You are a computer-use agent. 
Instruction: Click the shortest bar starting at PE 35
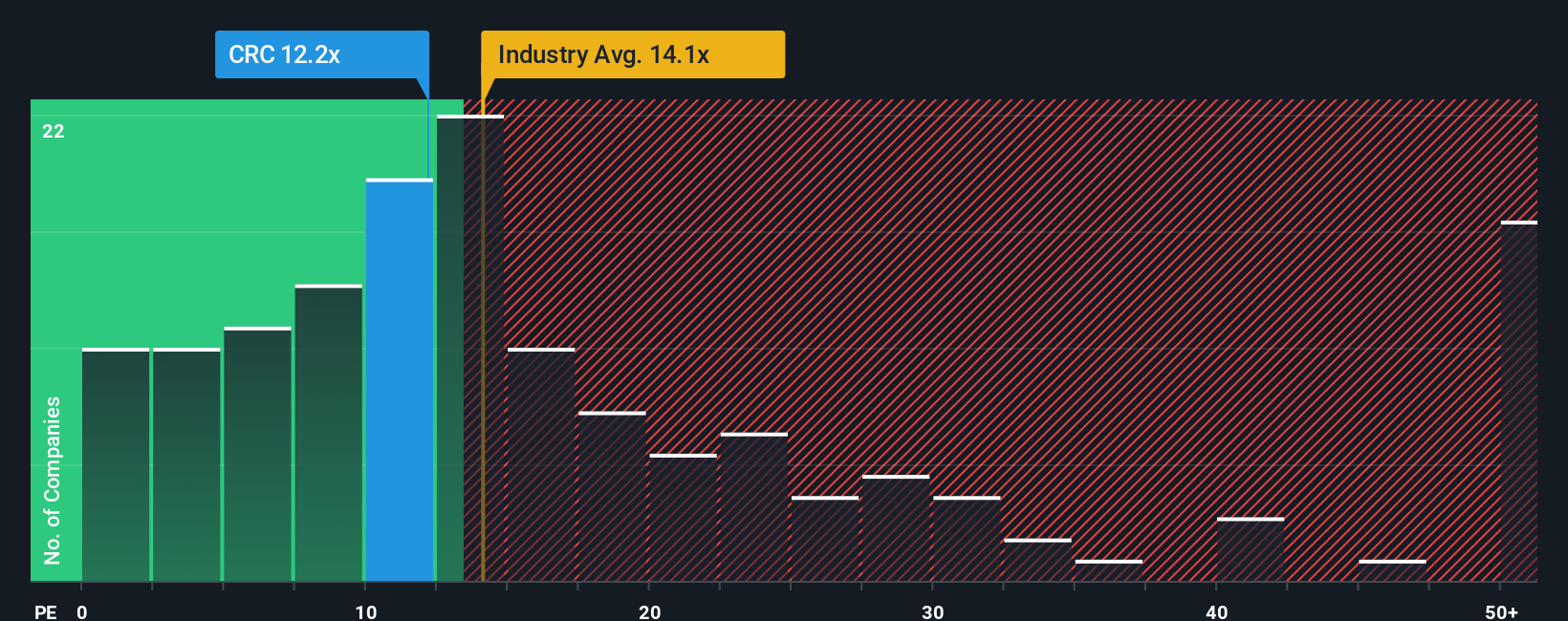(x=1109, y=570)
